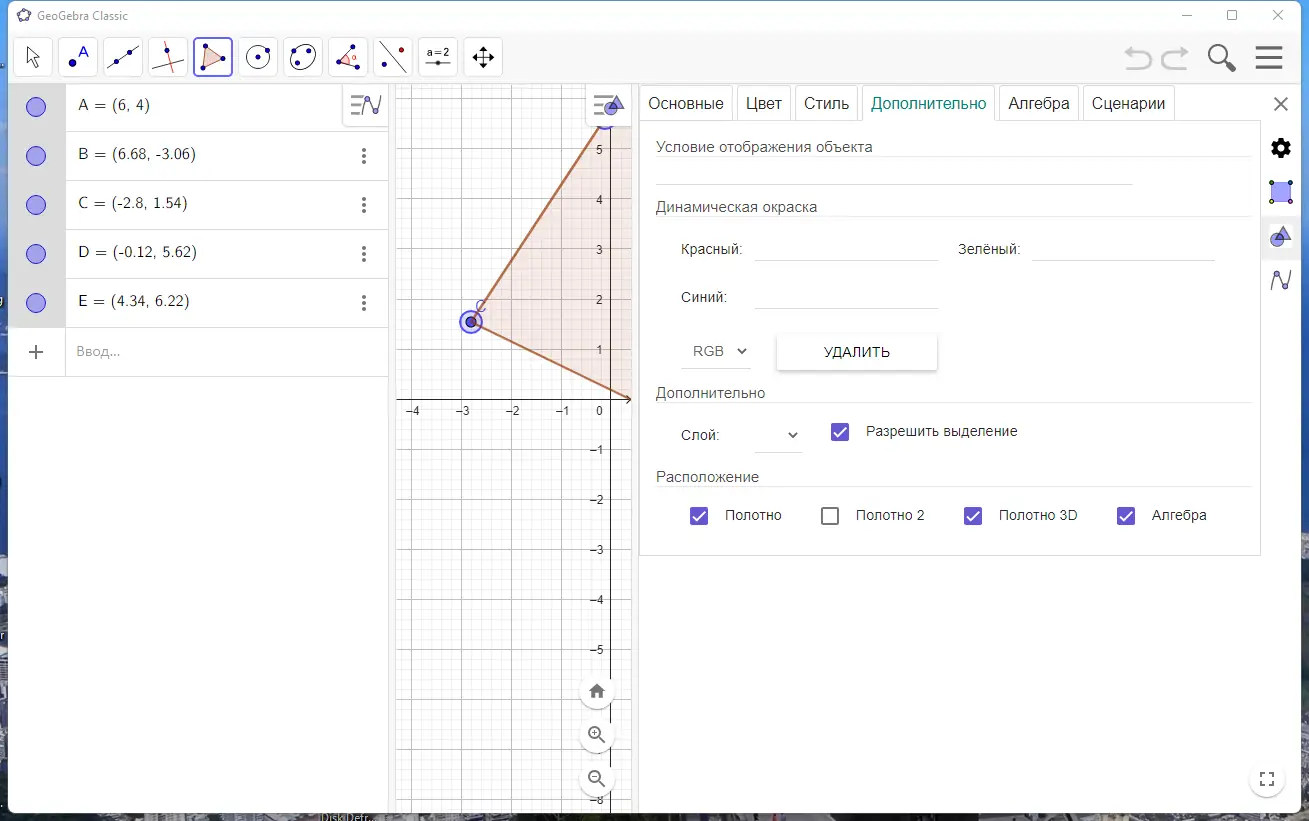Click the Красный input field
1309x821 pixels.
coord(846,249)
